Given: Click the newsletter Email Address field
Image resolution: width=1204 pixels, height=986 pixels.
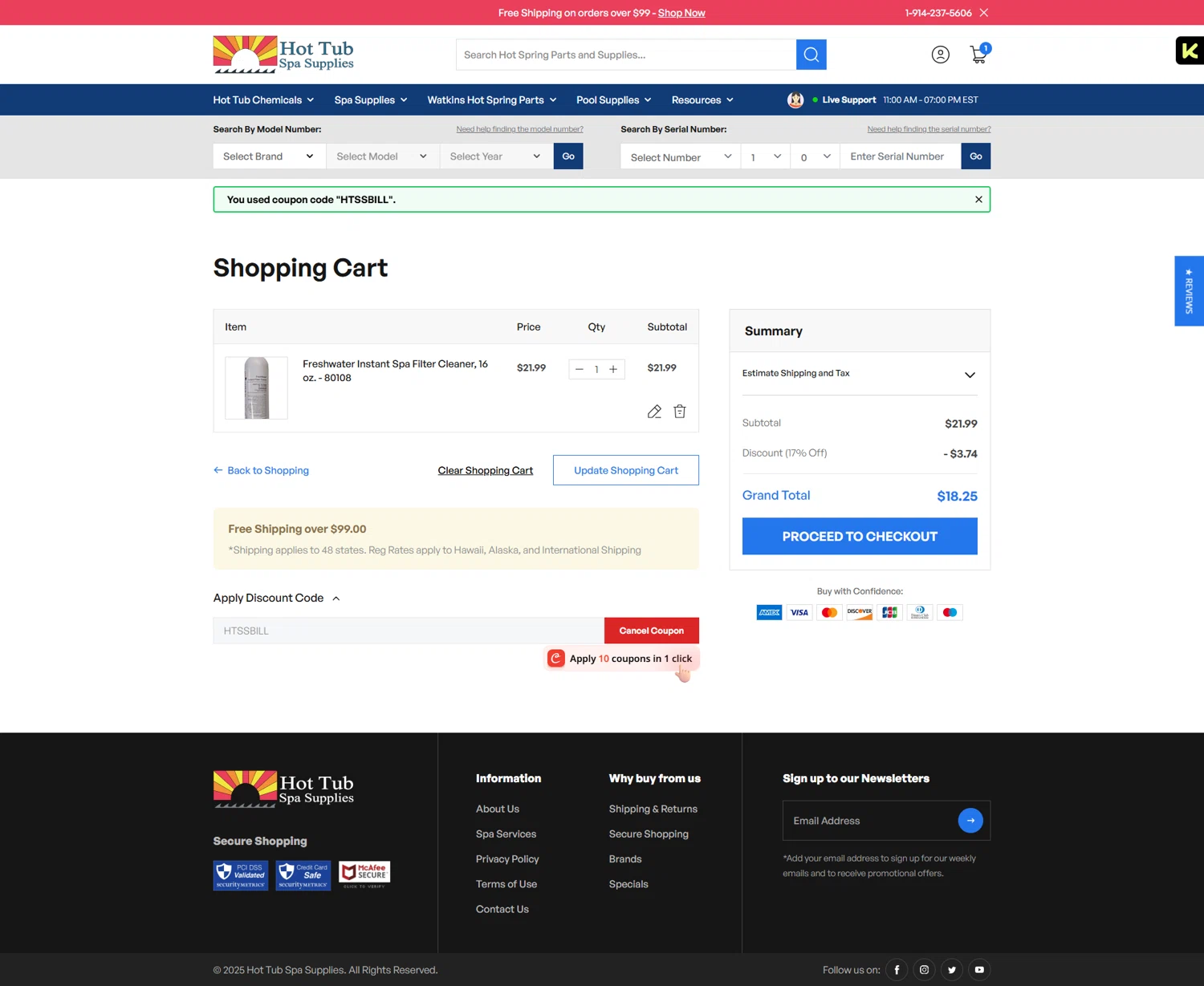Looking at the screenshot, I should 871,821.
